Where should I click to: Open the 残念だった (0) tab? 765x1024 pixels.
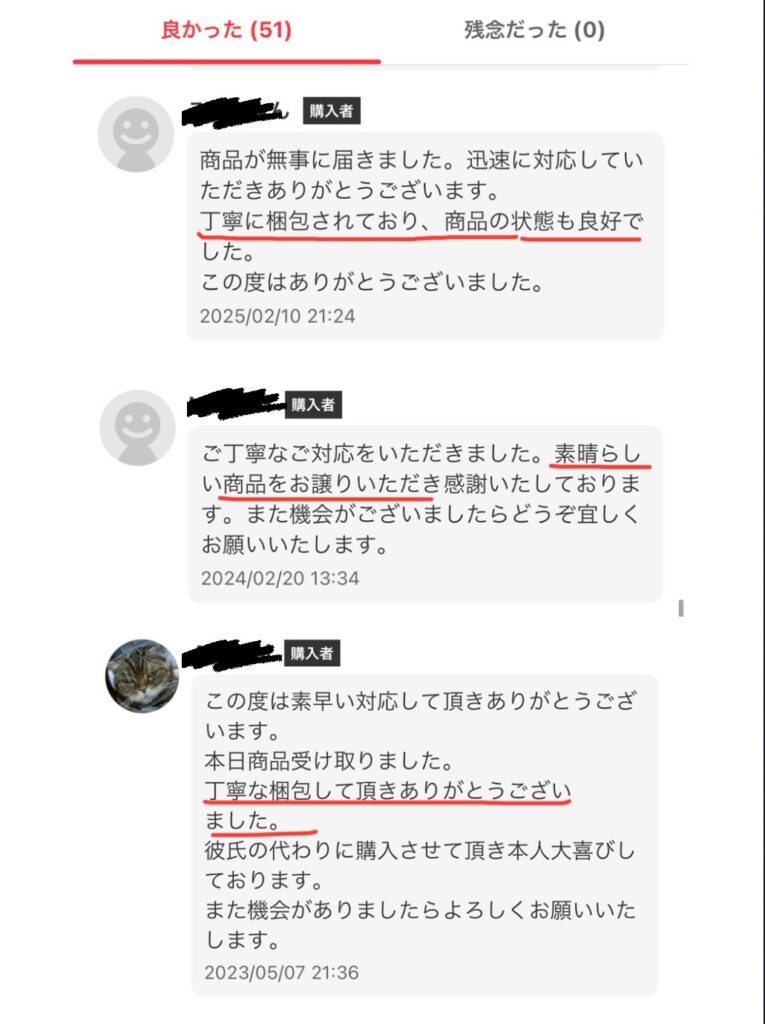(534, 30)
